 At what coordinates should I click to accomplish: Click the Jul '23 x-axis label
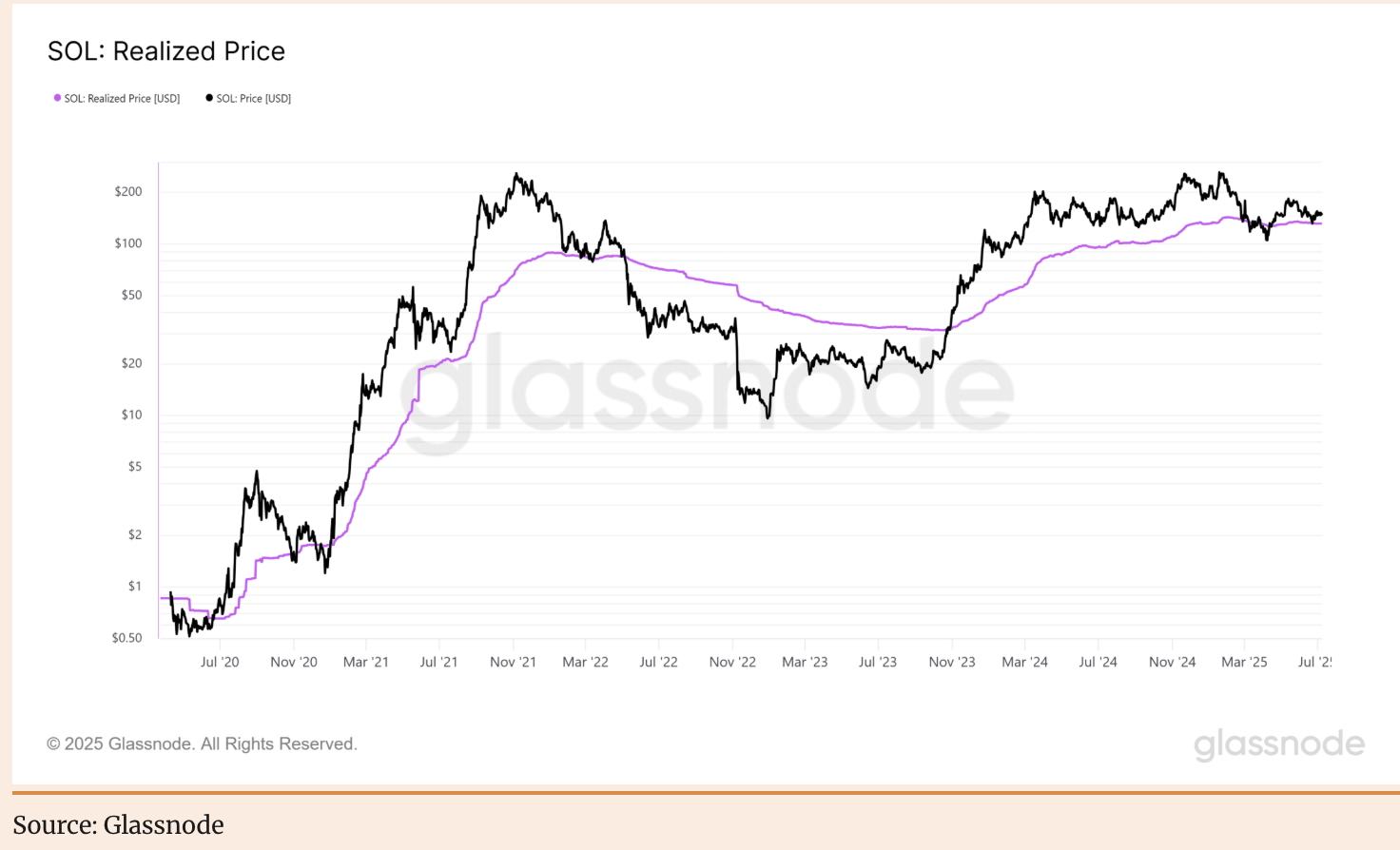tap(878, 662)
